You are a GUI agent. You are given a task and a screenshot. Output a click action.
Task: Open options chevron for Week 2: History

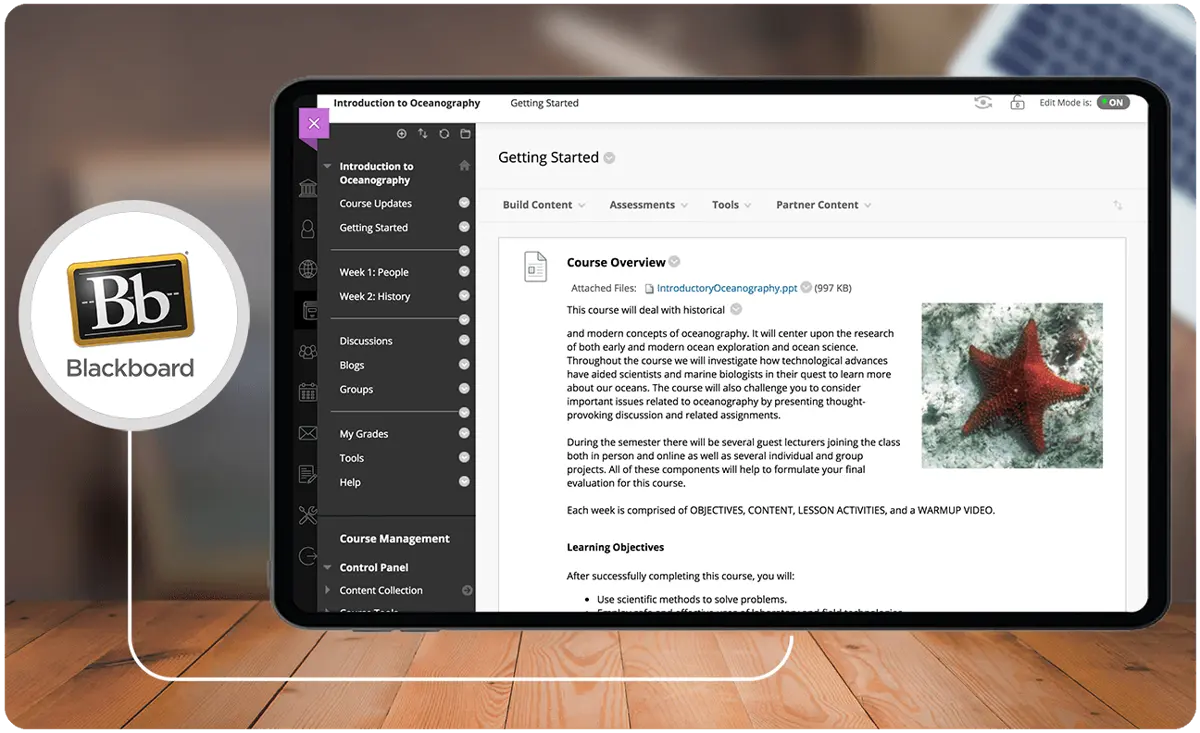click(464, 296)
